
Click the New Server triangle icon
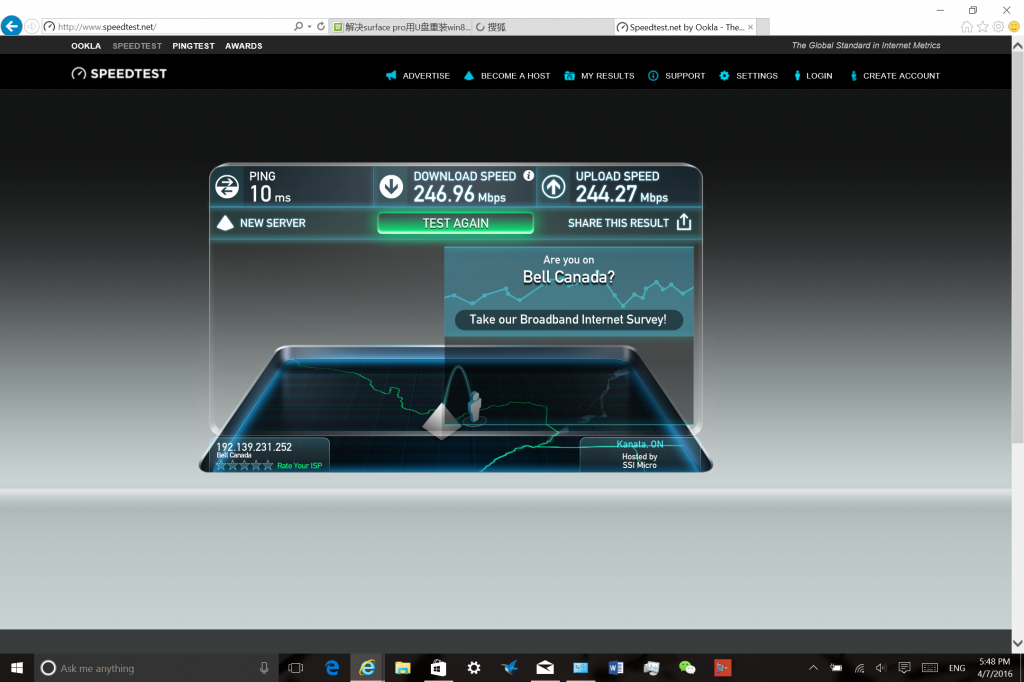(x=225, y=223)
